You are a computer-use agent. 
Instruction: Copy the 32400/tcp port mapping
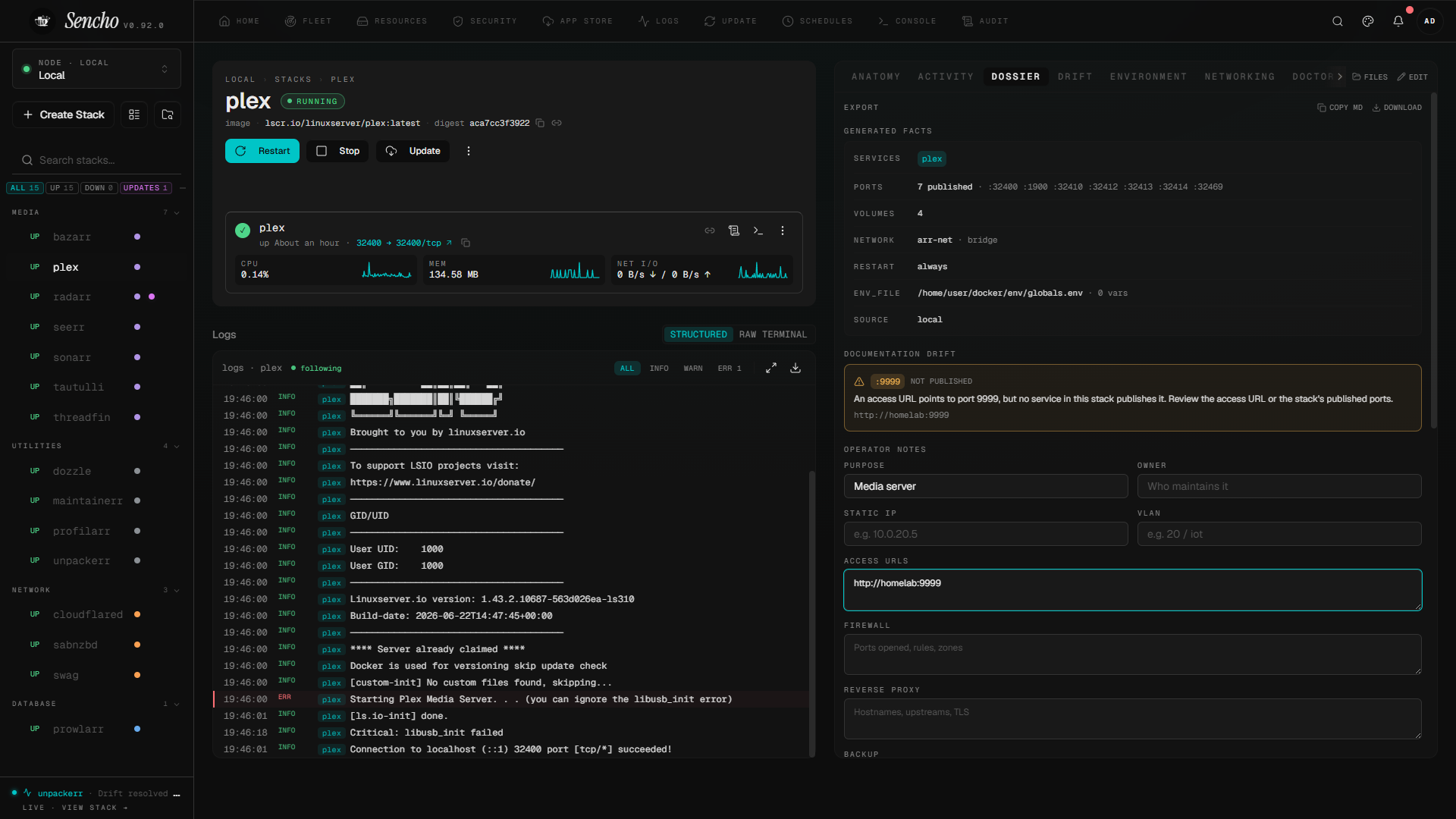point(466,243)
